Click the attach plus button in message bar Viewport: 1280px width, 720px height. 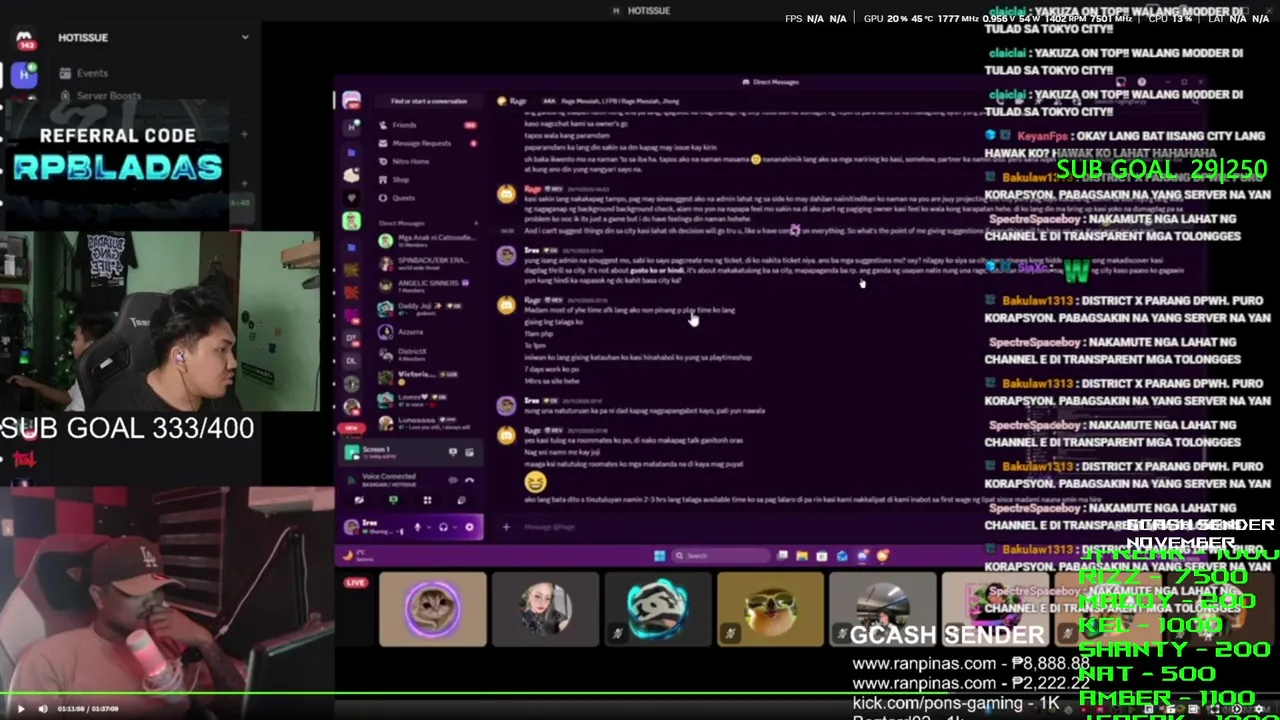506,527
